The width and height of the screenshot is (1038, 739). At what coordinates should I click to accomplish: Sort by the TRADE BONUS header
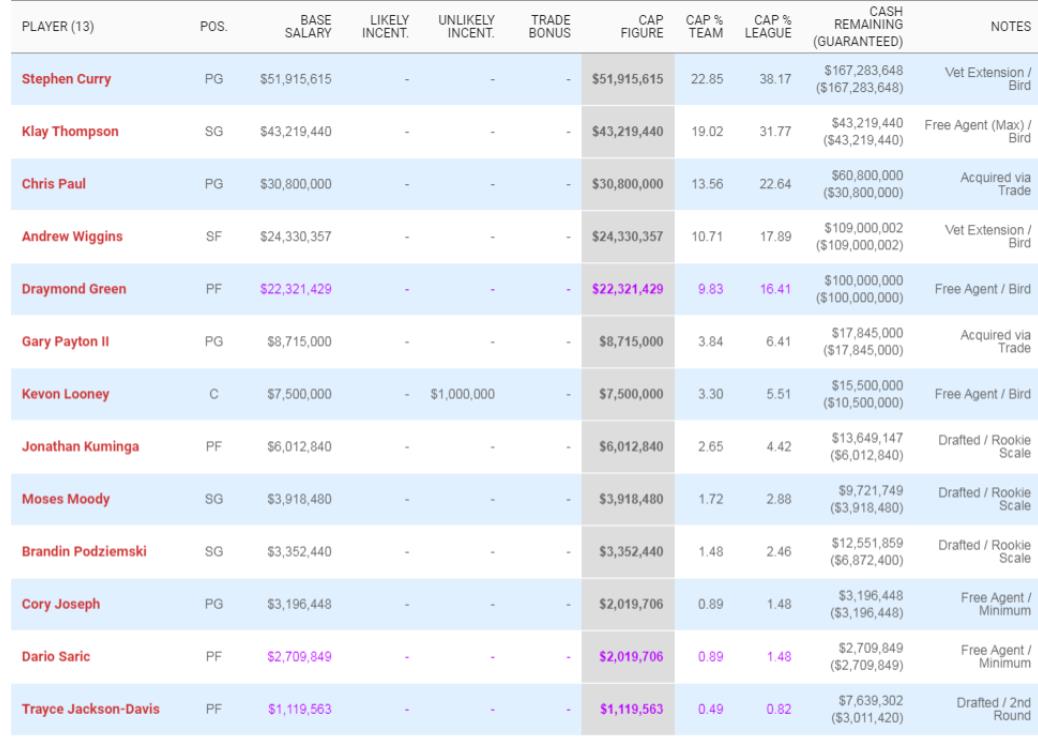point(549,26)
